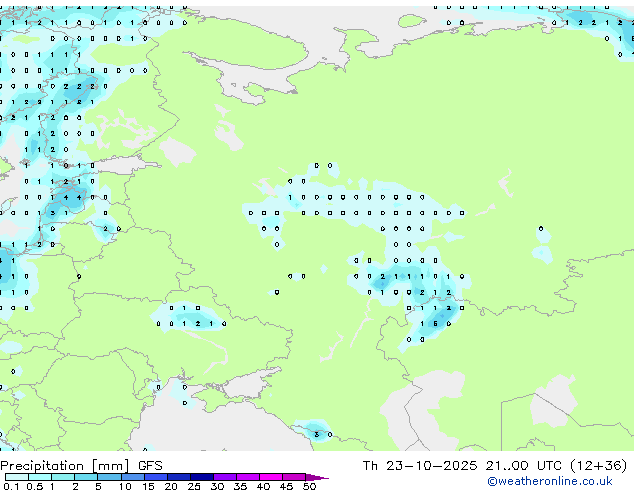
Task: Select the legend swatch between 0.5 and 1
Action: coord(40,477)
